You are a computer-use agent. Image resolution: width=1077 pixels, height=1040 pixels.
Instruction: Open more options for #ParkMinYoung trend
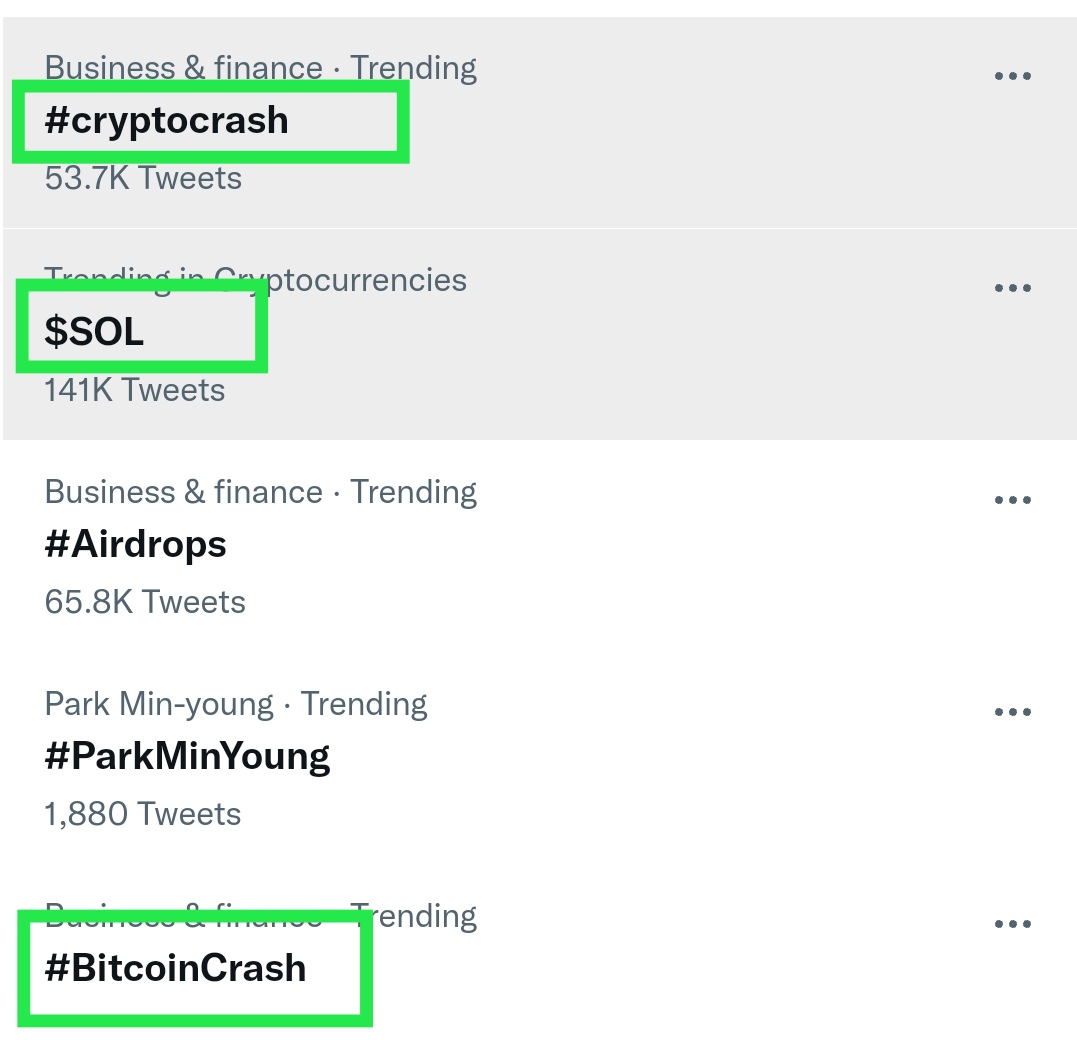click(x=1012, y=712)
